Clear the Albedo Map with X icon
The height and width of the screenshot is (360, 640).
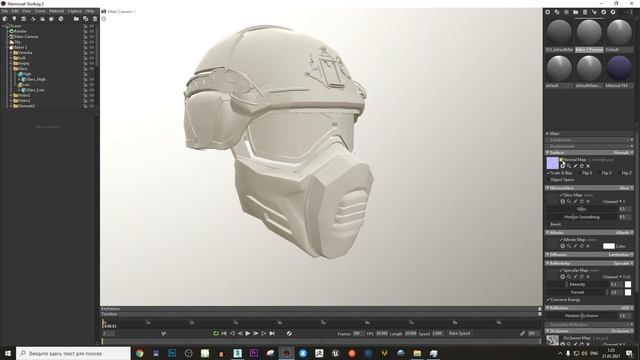point(588,246)
